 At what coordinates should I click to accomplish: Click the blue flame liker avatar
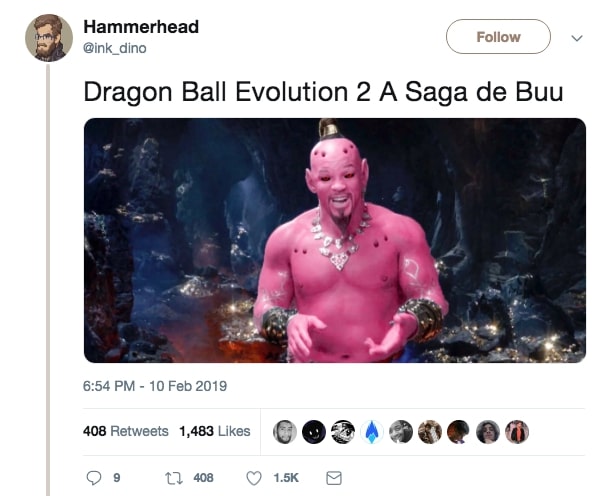click(372, 432)
